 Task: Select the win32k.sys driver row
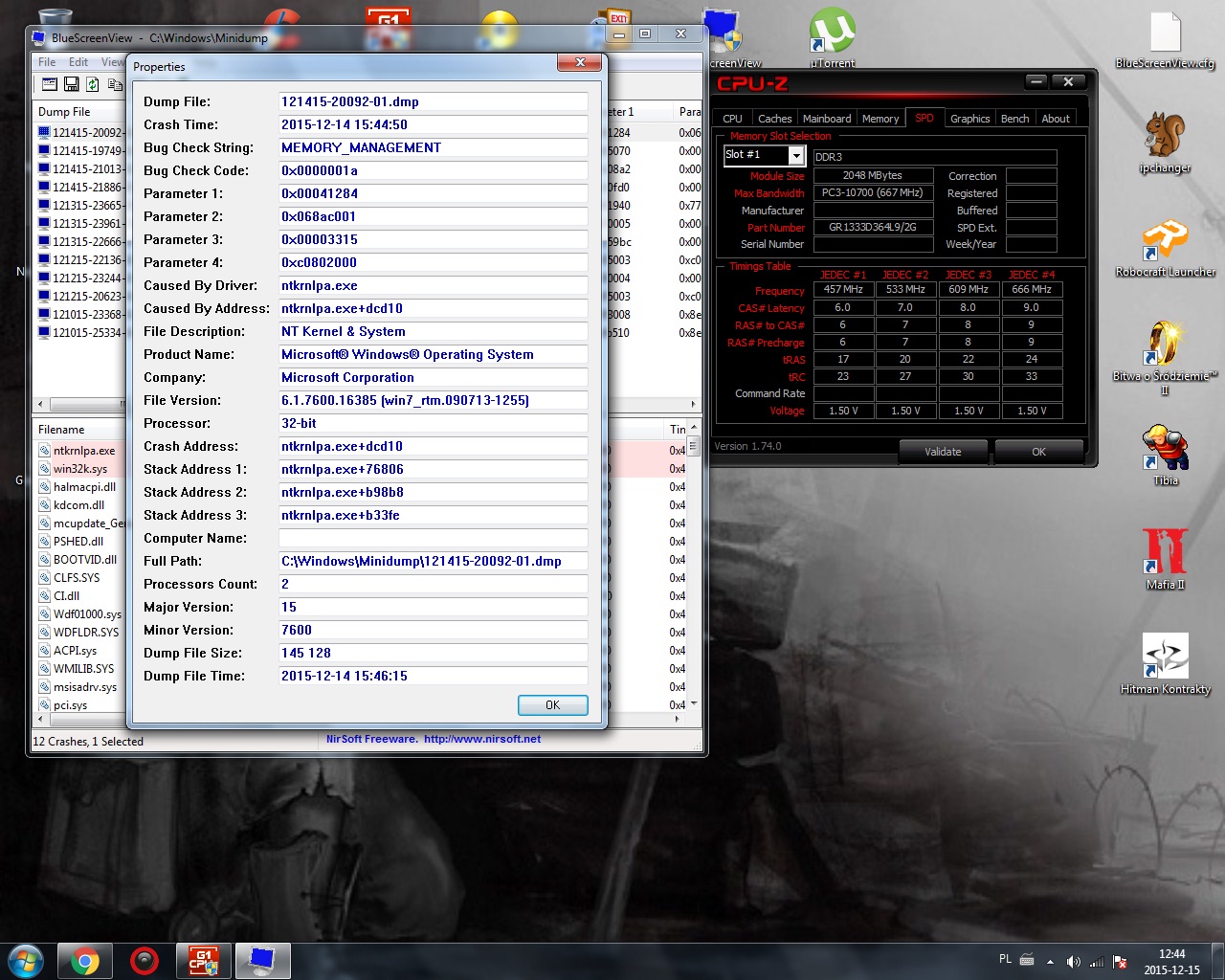click(x=81, y=469)
